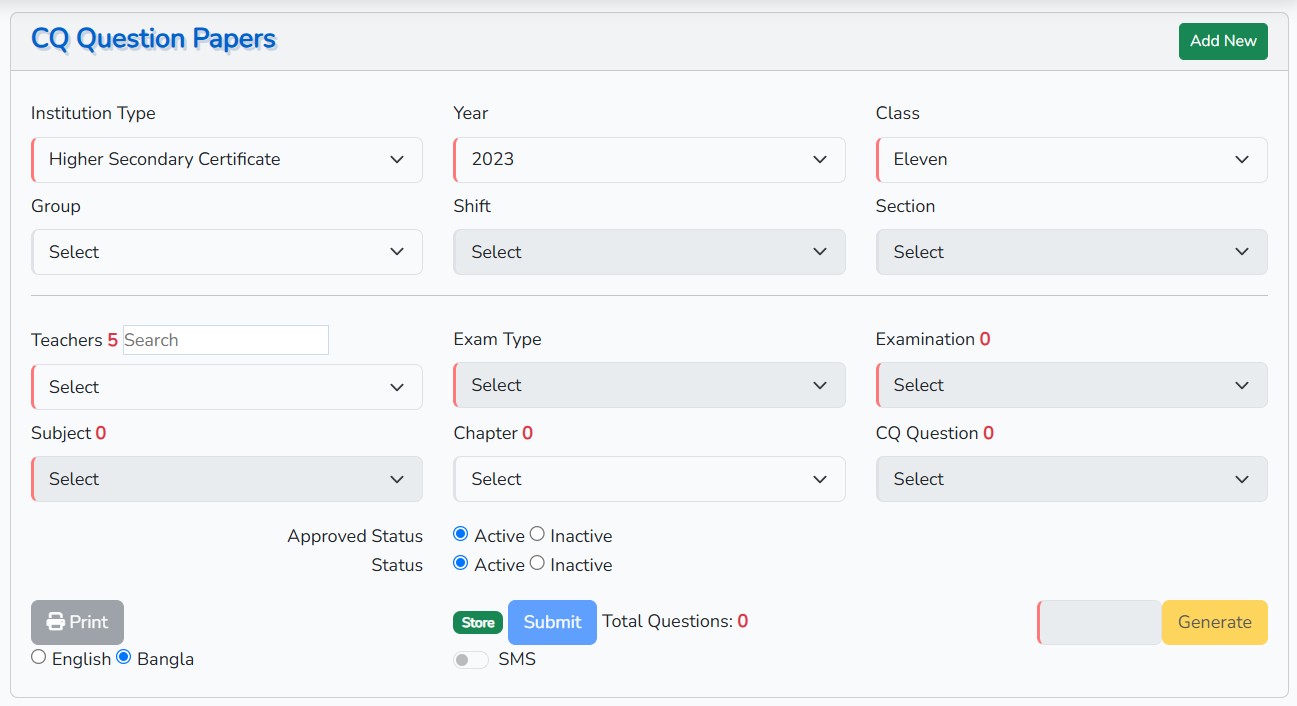Click the Add New button
The image size is (1297, 706).
click(x=1222, y=41)
